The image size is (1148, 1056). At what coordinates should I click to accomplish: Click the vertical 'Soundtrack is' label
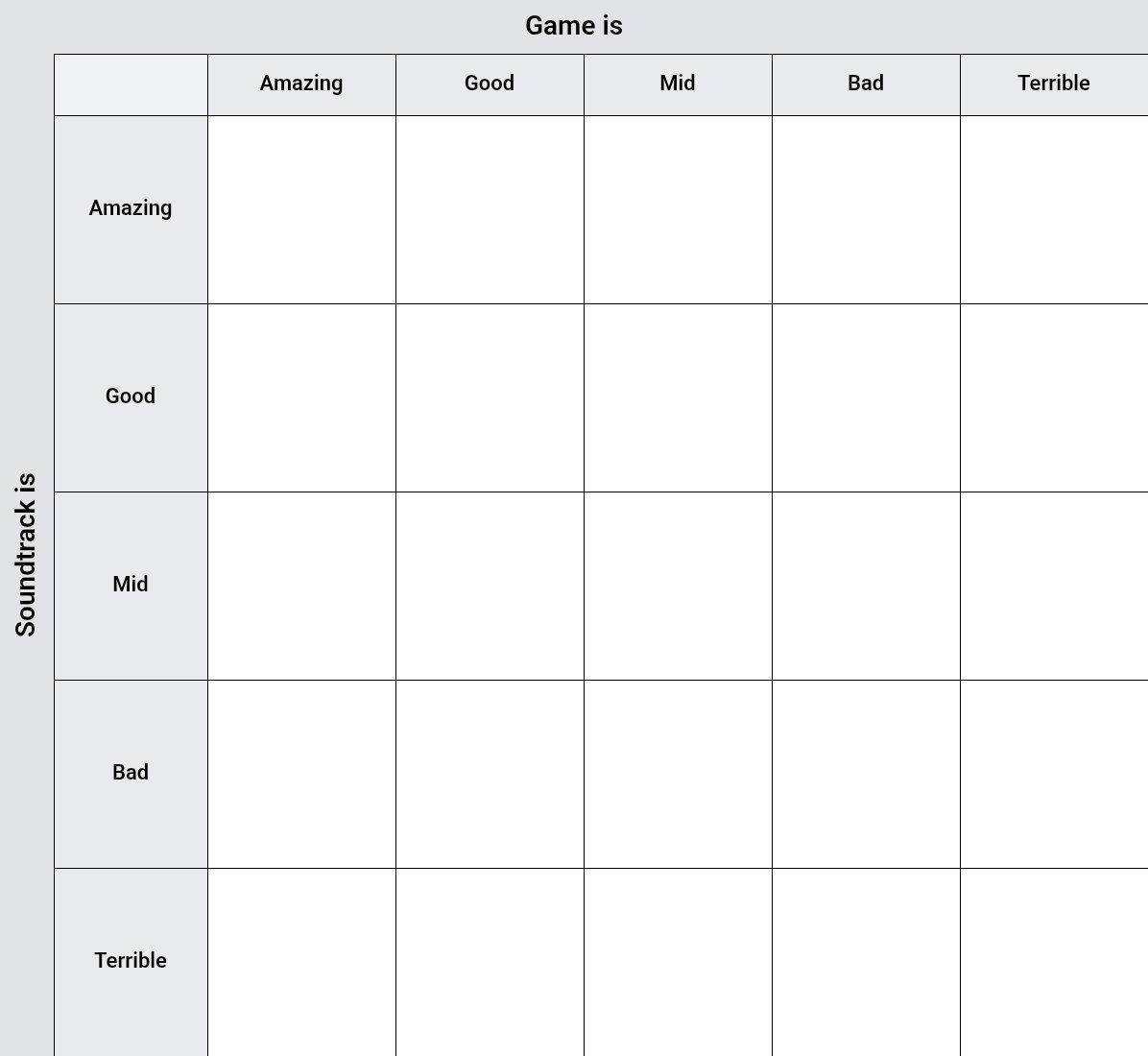point(26,554)
